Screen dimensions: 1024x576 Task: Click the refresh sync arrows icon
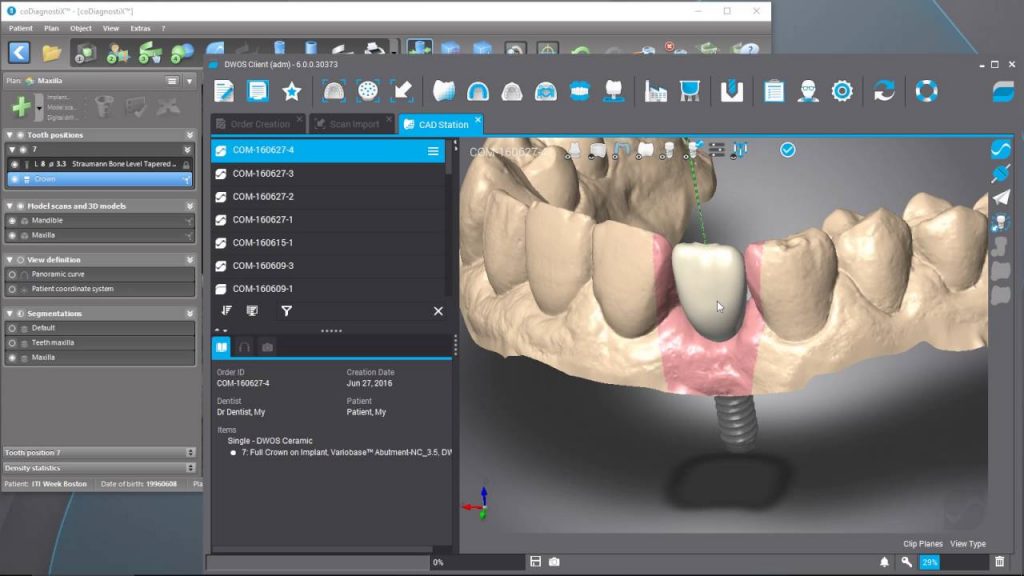pos(884,91)
